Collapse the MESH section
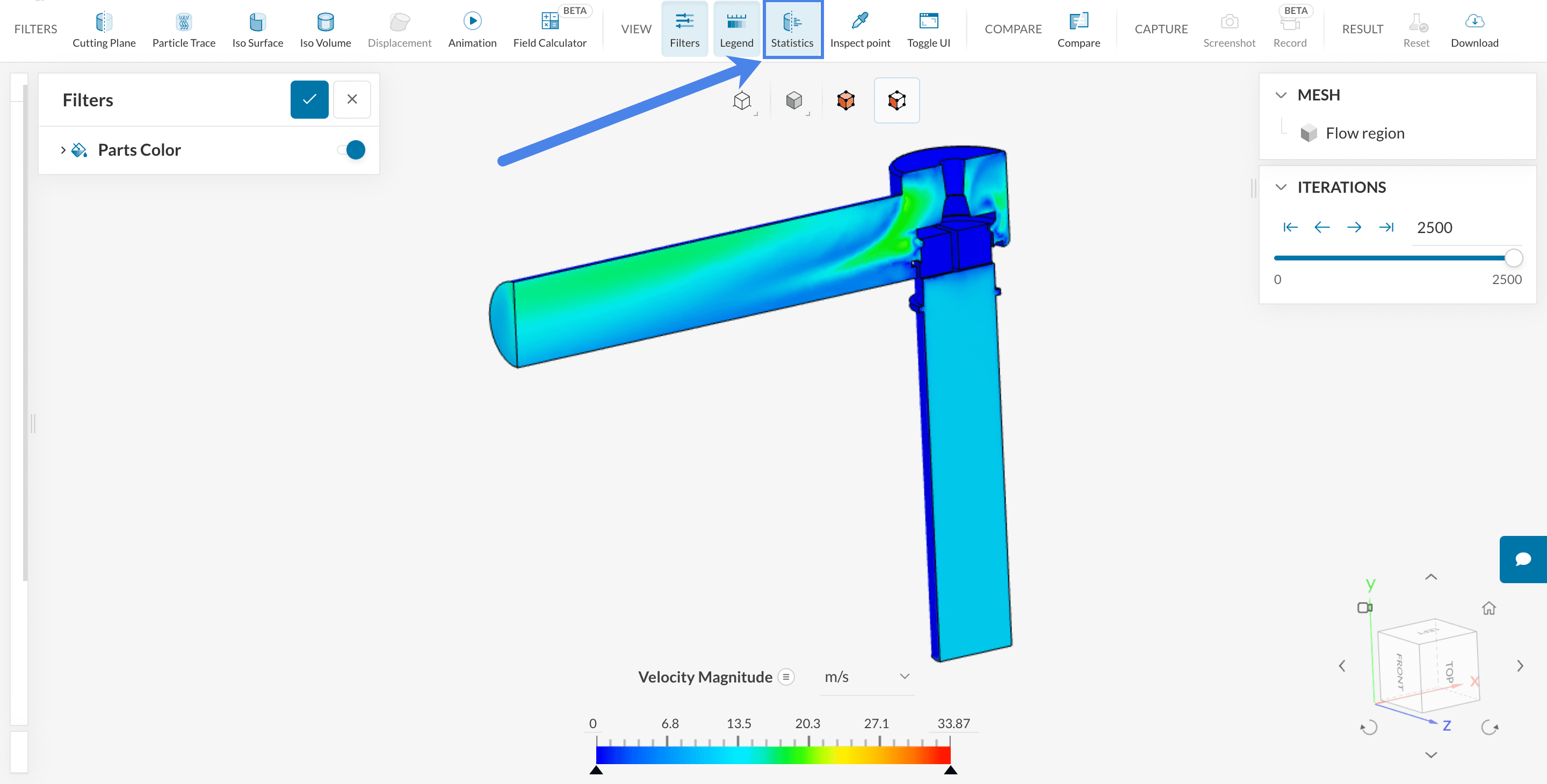 [x=1281, y=95]
